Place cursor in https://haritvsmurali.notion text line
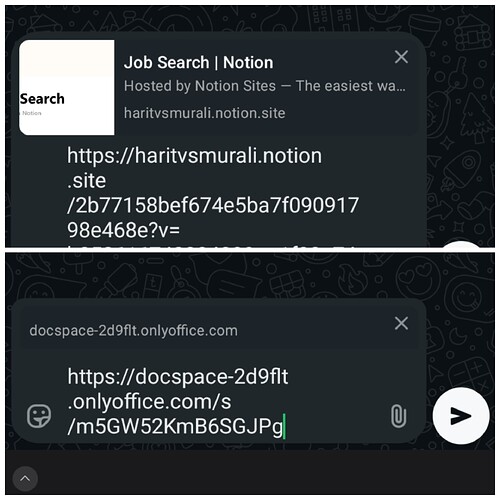Viewport: 500px width, 500px height. coord(194,156)
